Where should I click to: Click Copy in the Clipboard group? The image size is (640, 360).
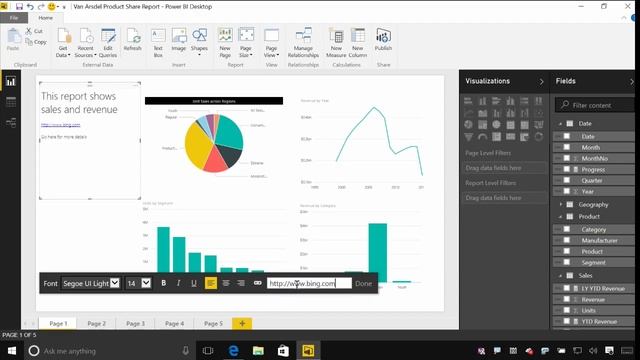[36, 42]
